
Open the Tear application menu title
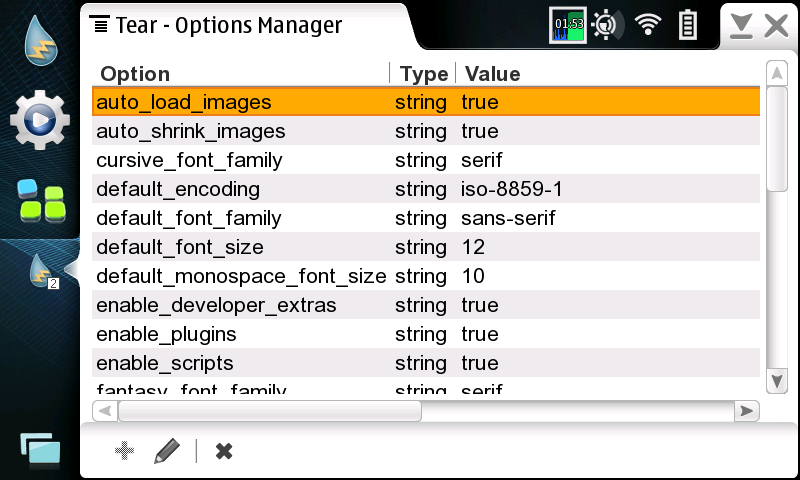click(x=216, y=25)
